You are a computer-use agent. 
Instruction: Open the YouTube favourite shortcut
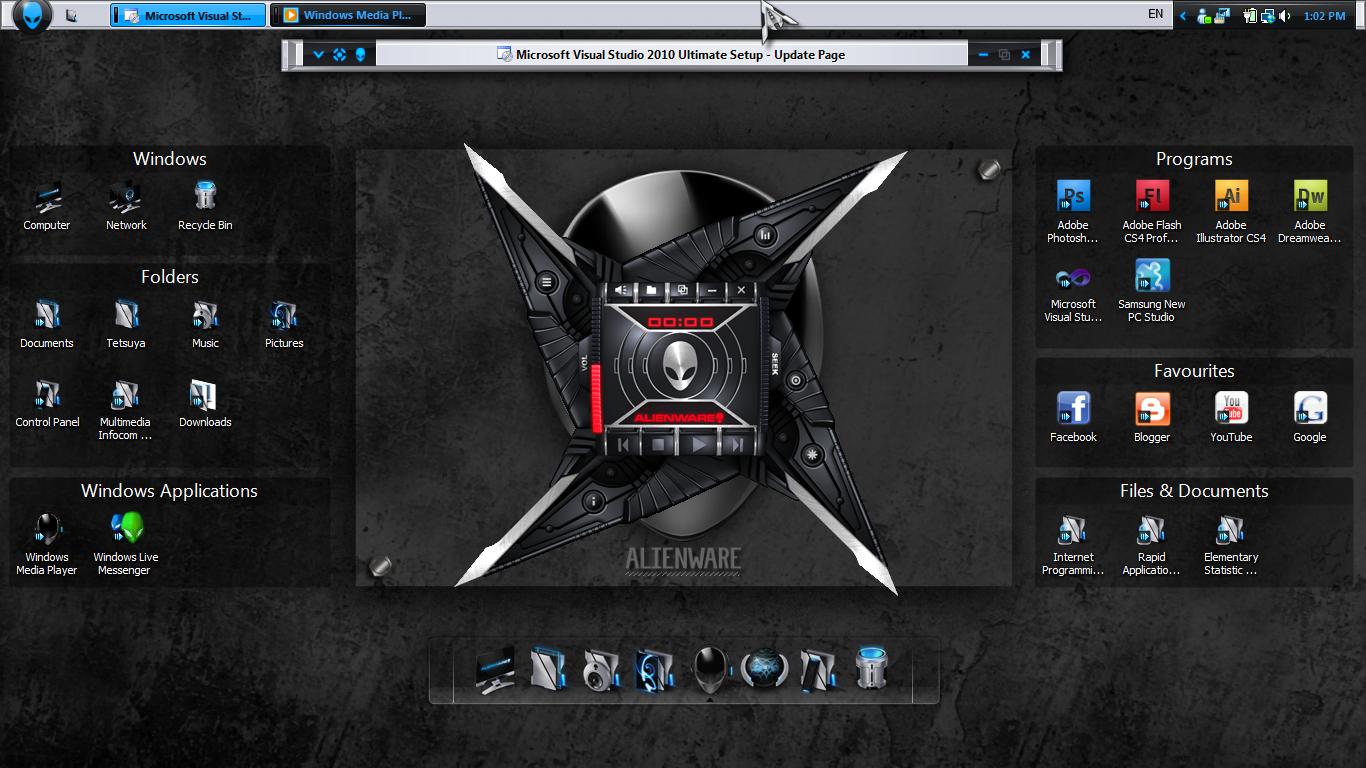1231,418
